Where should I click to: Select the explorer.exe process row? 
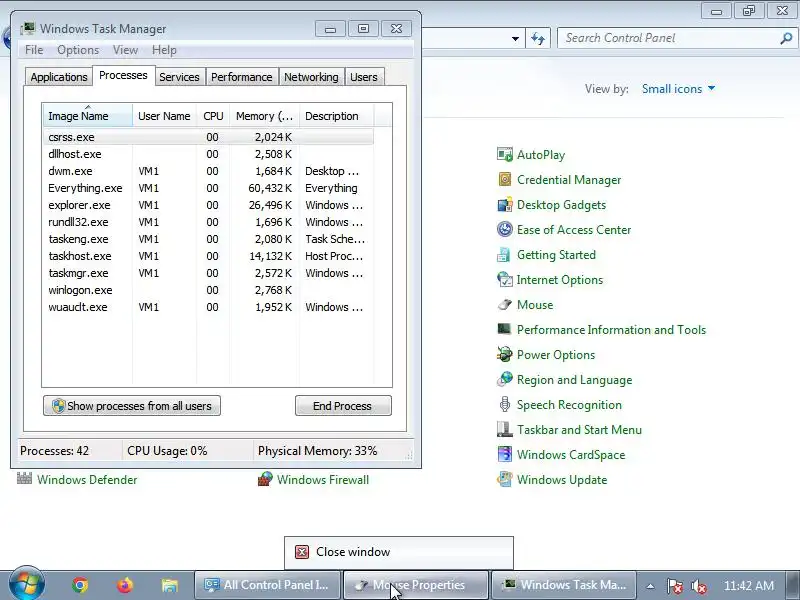(208, 205)
